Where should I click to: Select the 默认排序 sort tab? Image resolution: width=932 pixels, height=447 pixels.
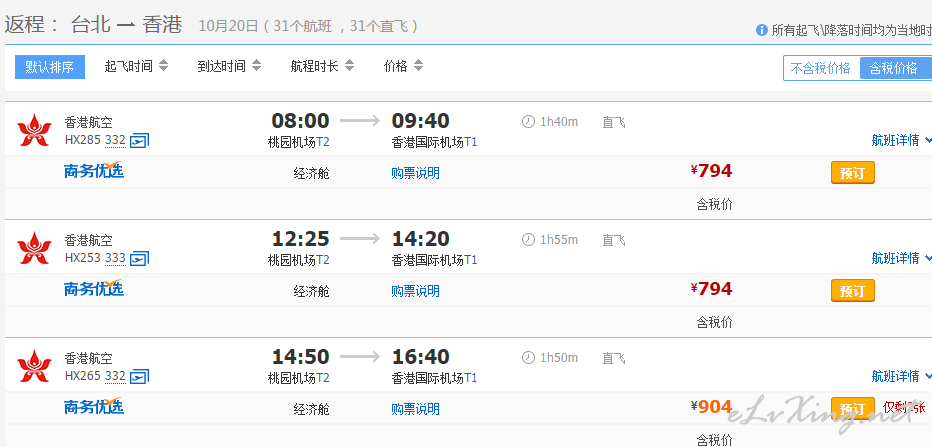50,67
